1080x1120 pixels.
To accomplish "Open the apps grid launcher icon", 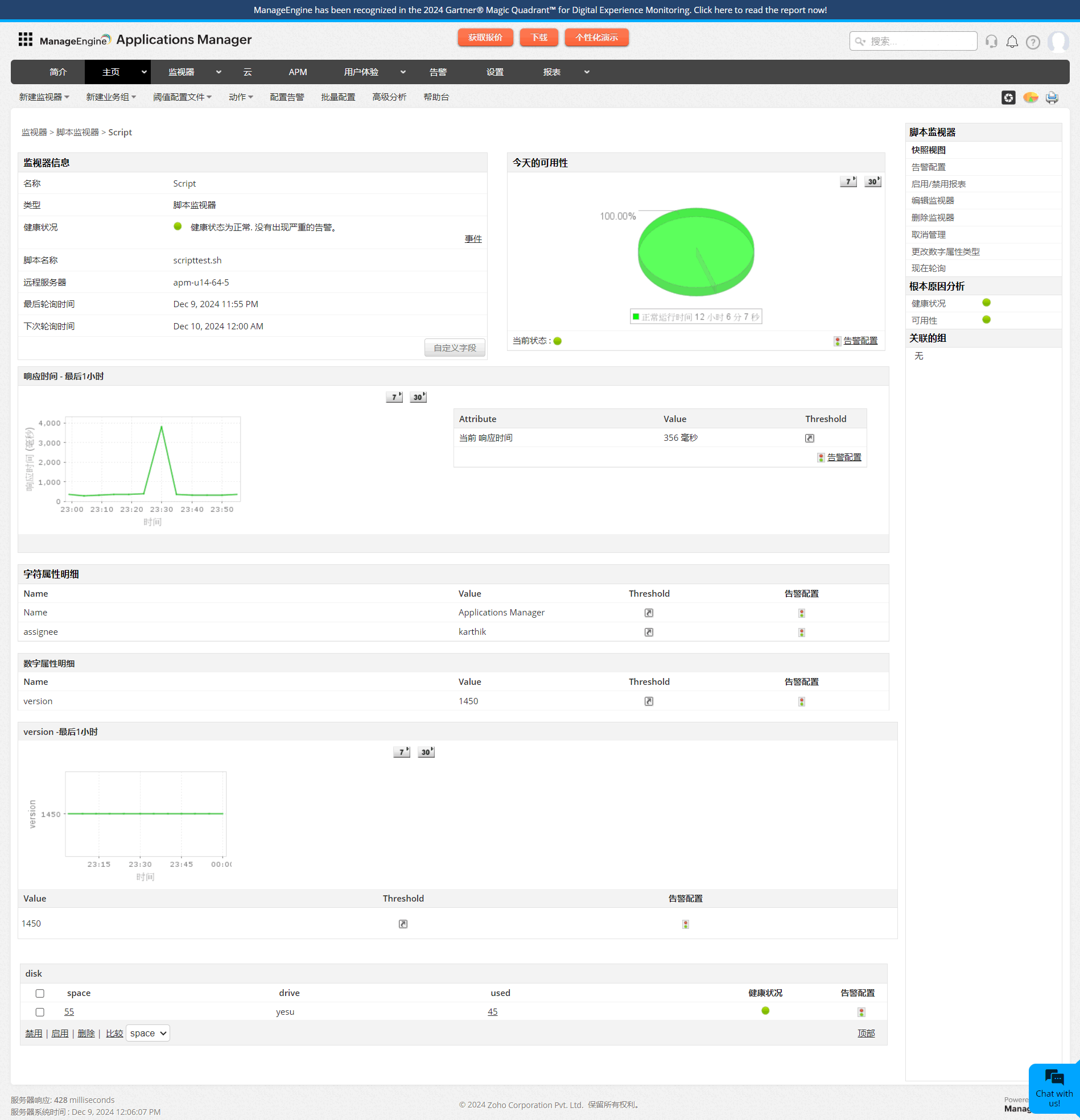I will click(25, 39).
